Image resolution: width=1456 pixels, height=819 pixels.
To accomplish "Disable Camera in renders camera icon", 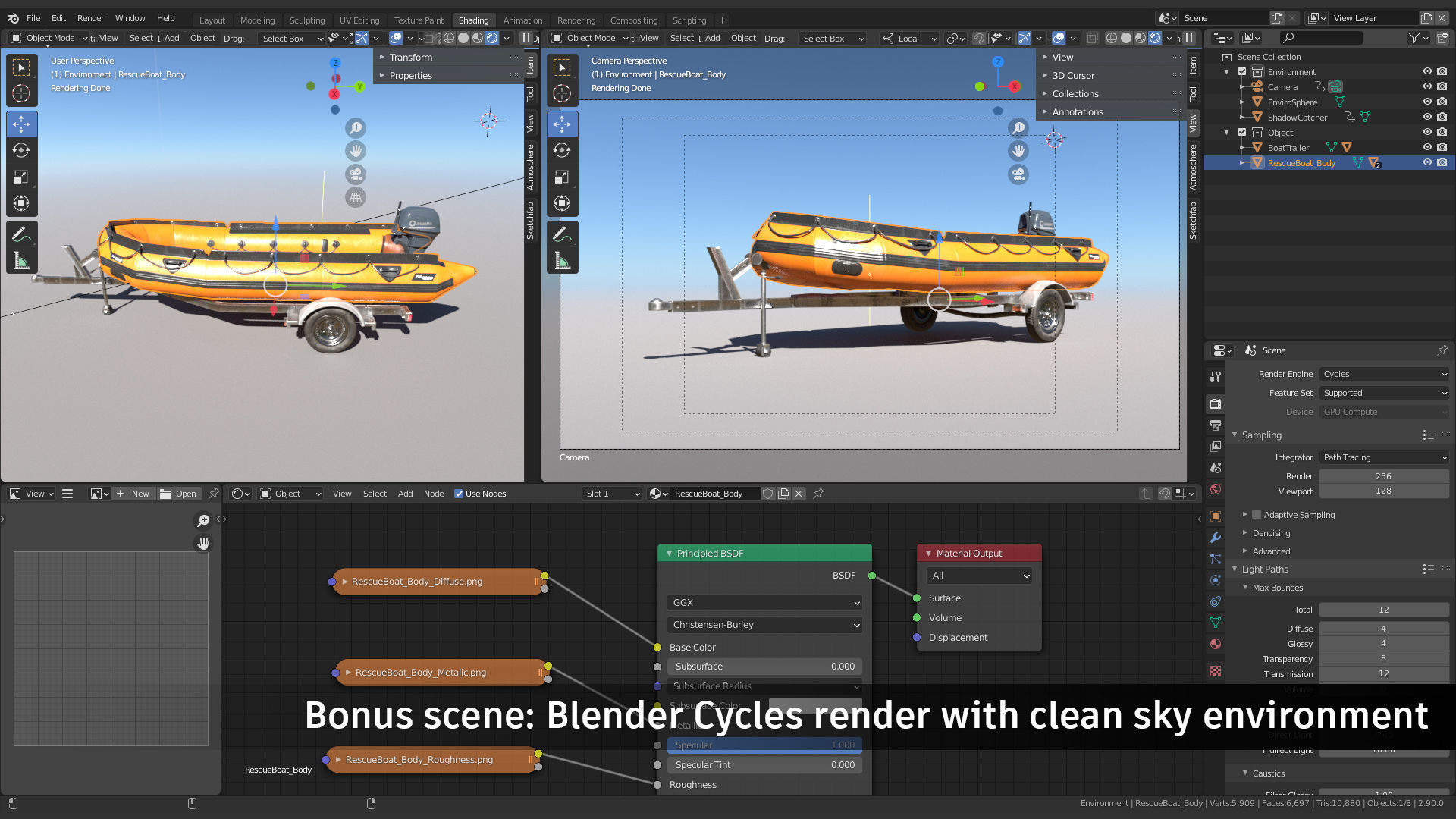I will (1442, 86).
